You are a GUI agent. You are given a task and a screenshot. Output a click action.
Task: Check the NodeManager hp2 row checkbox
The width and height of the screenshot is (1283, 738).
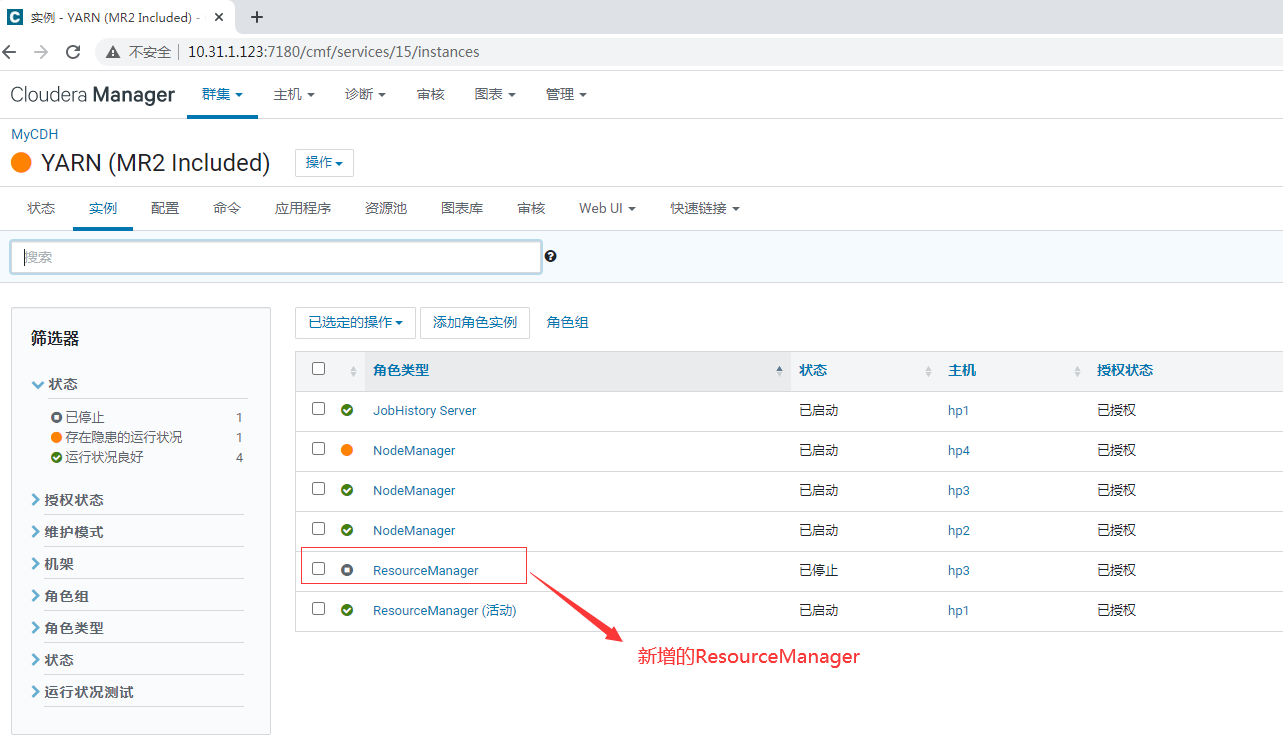[318, 528]
